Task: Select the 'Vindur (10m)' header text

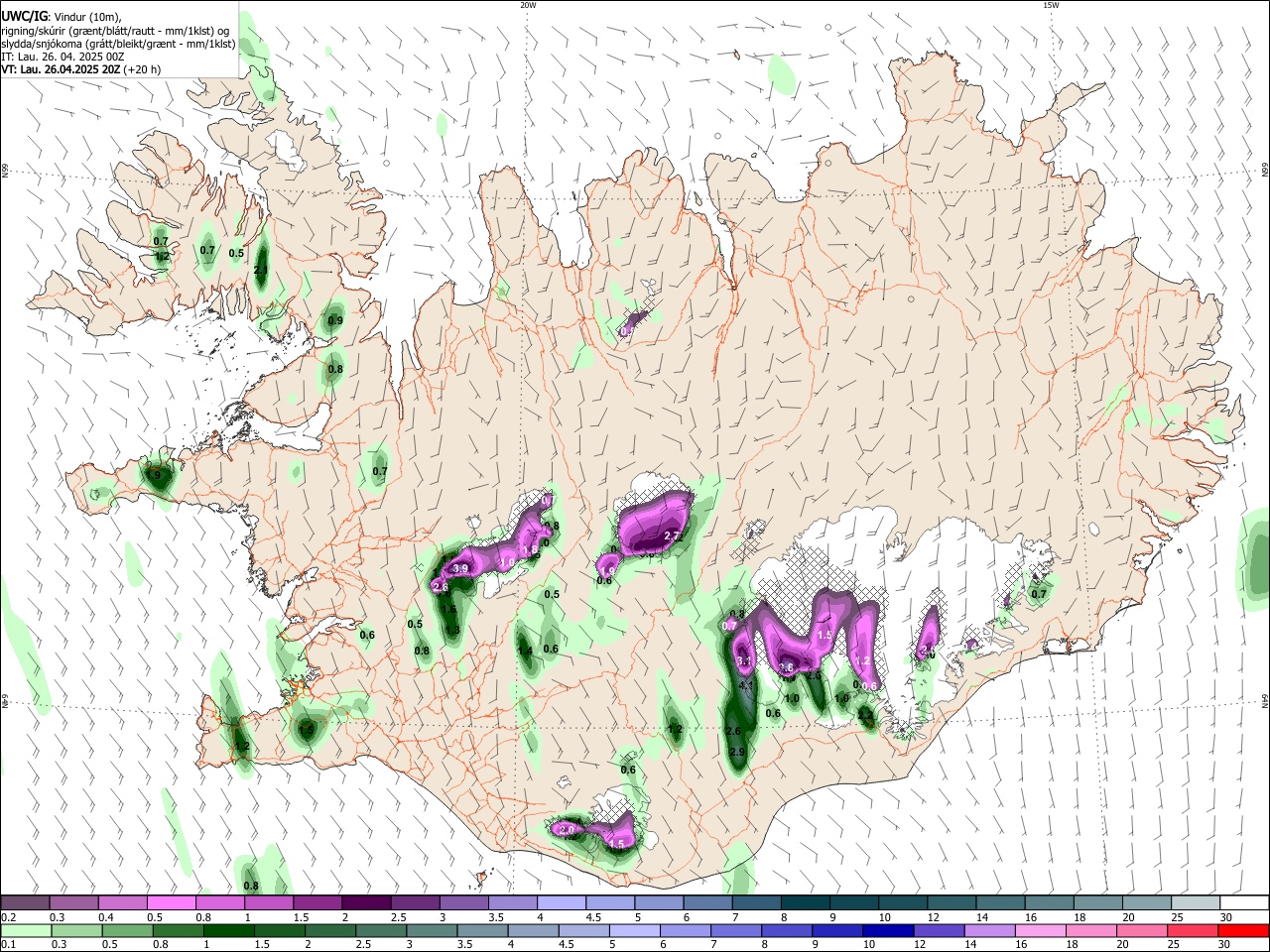Action: pos(88,15)
